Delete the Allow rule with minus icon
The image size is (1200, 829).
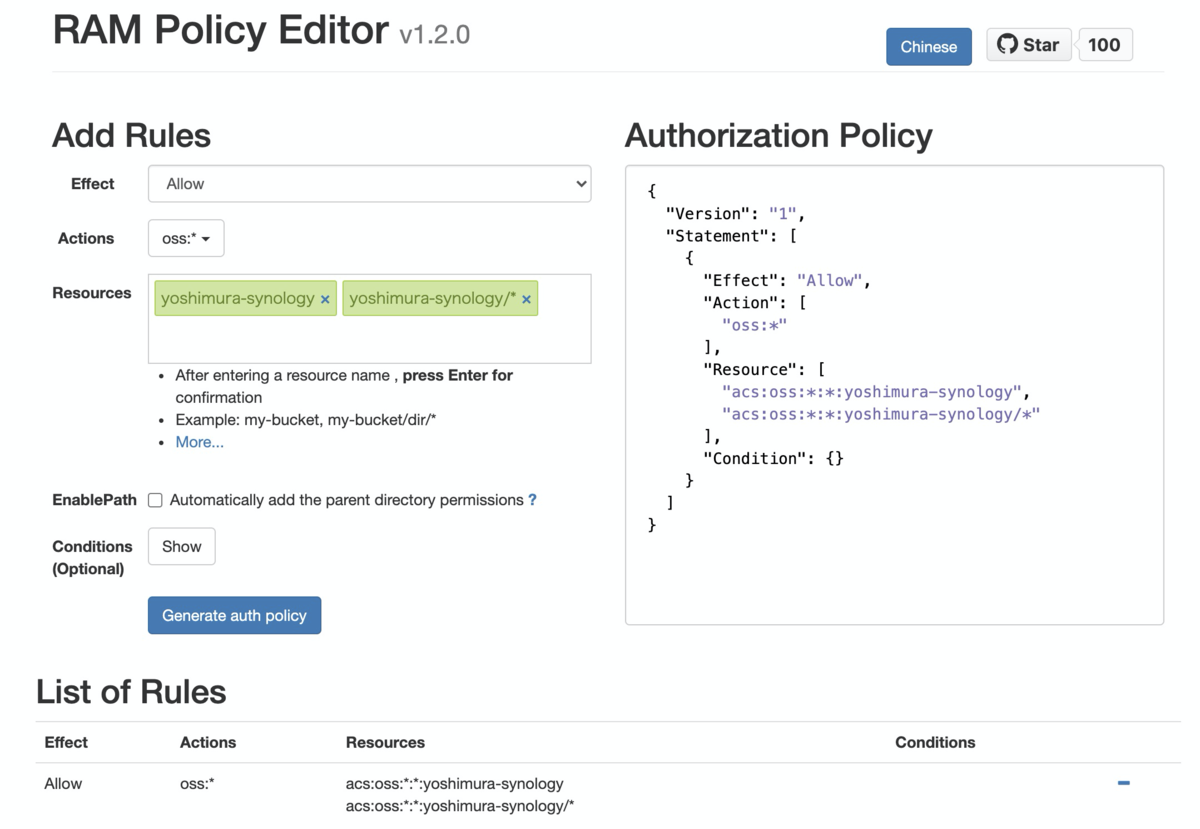1123,783
